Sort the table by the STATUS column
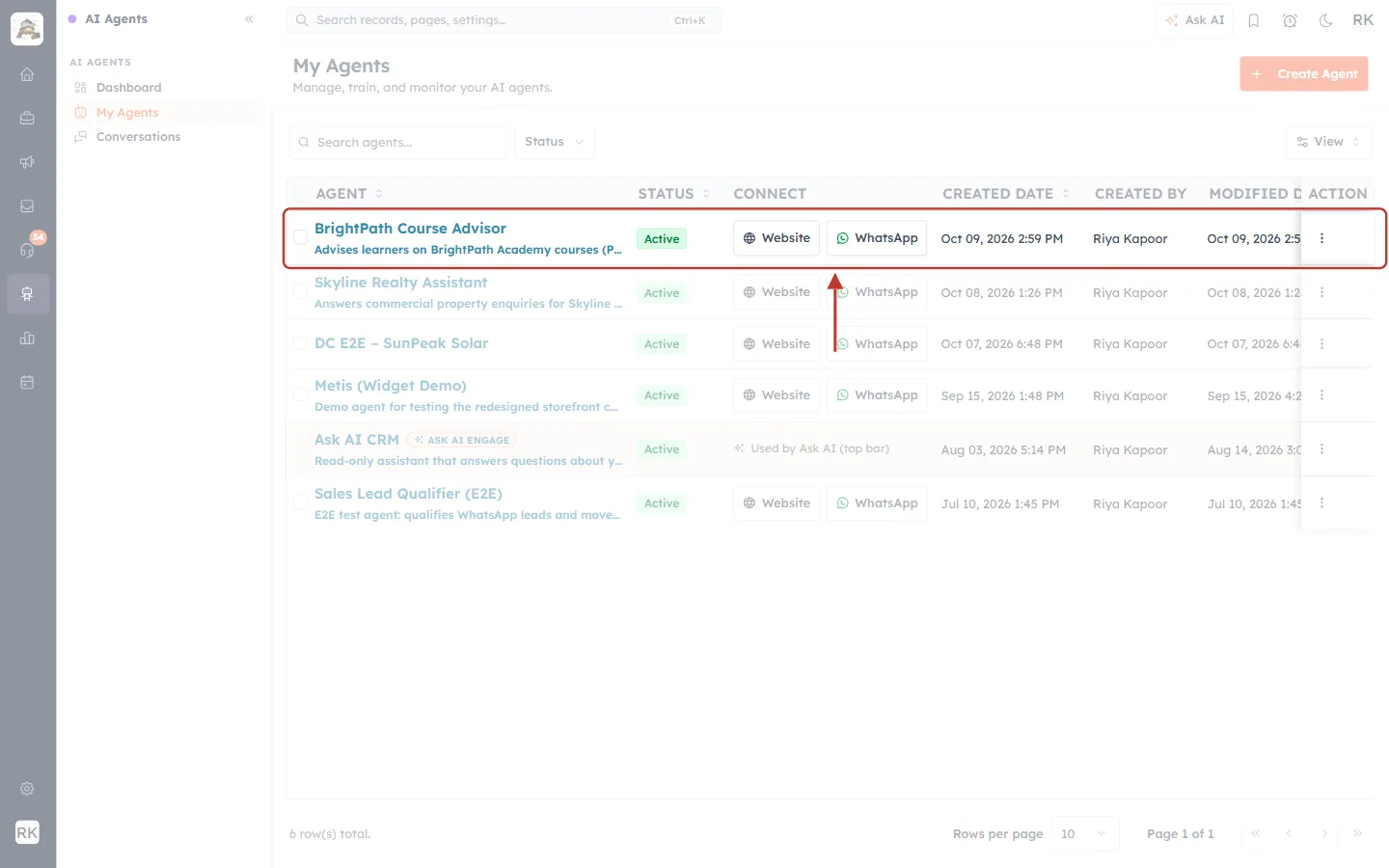 coord(673,194)
